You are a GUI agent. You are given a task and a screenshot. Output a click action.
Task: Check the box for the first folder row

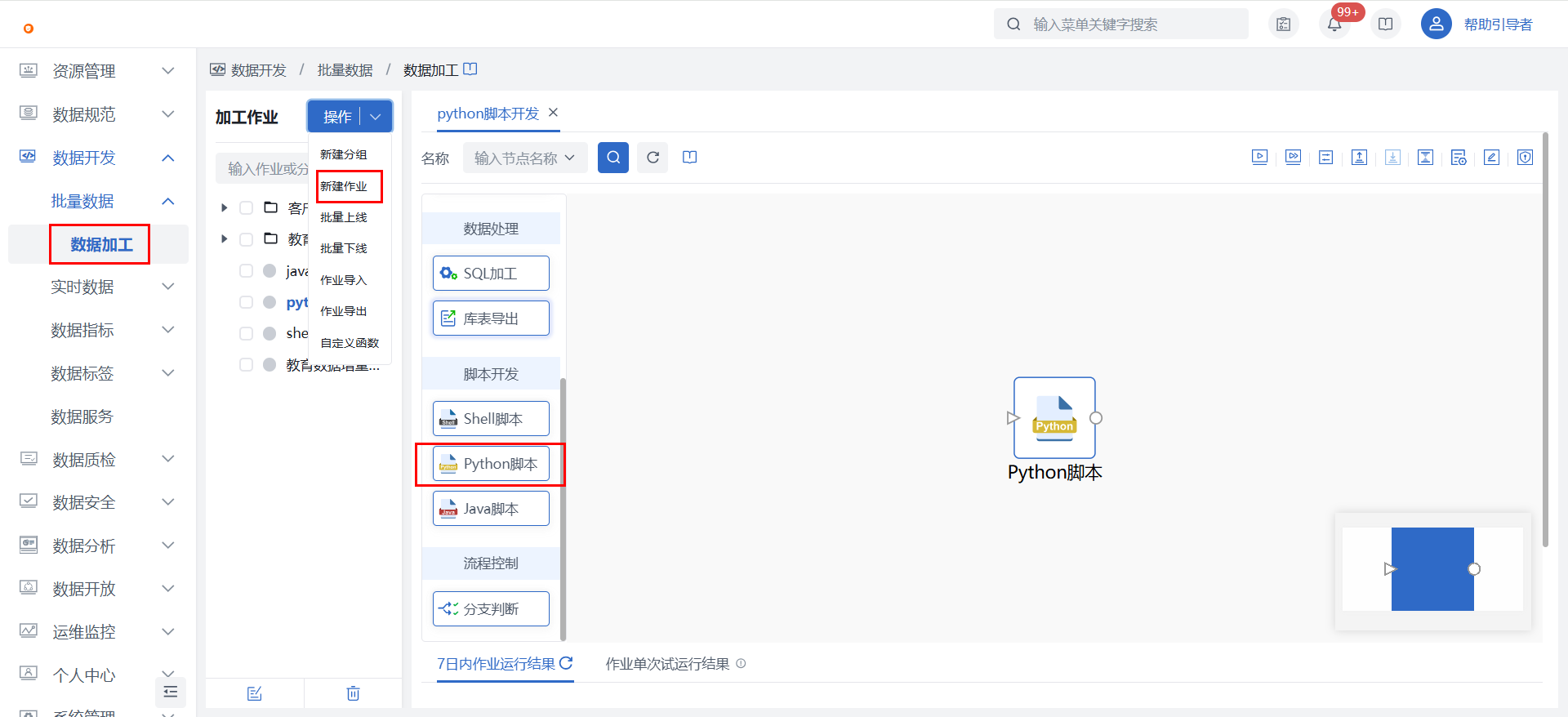[x=246, y=208]
